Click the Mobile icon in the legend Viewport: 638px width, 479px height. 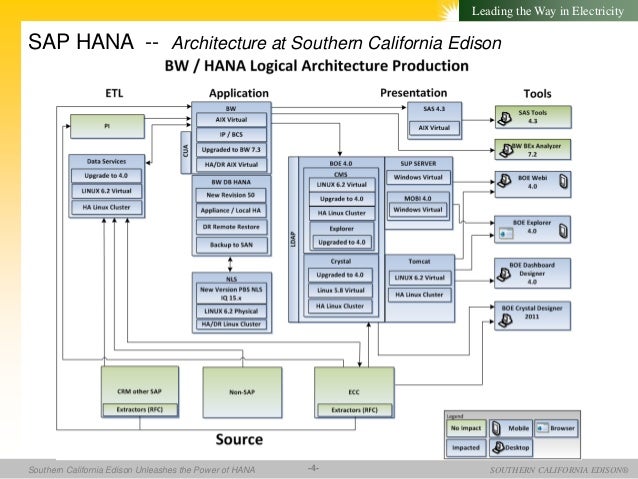(496, 428)
